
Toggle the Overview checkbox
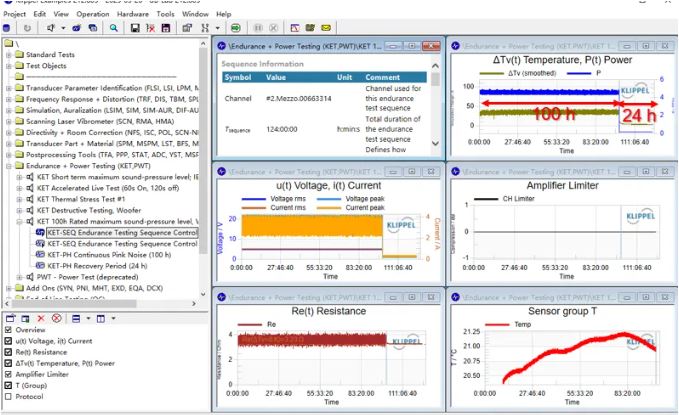pyautogui.click(x=8, y=330)
